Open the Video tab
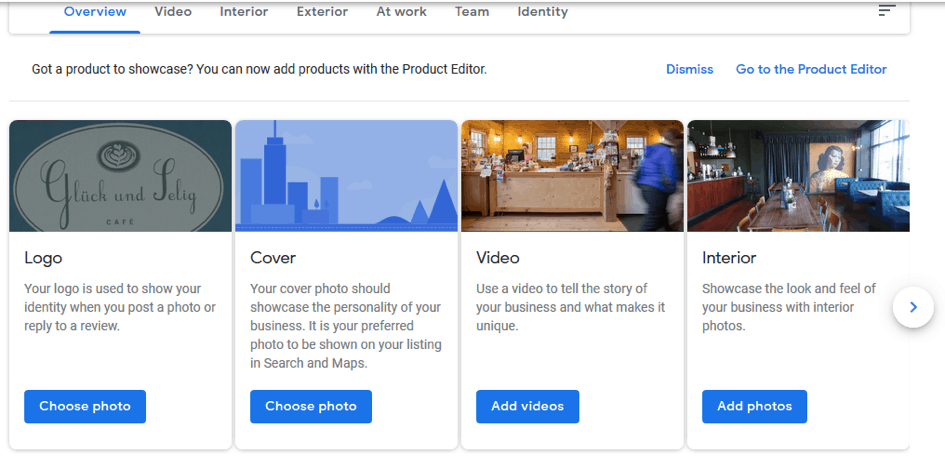The width and height of the screenshot is (945, 470). tap(173, 11)
